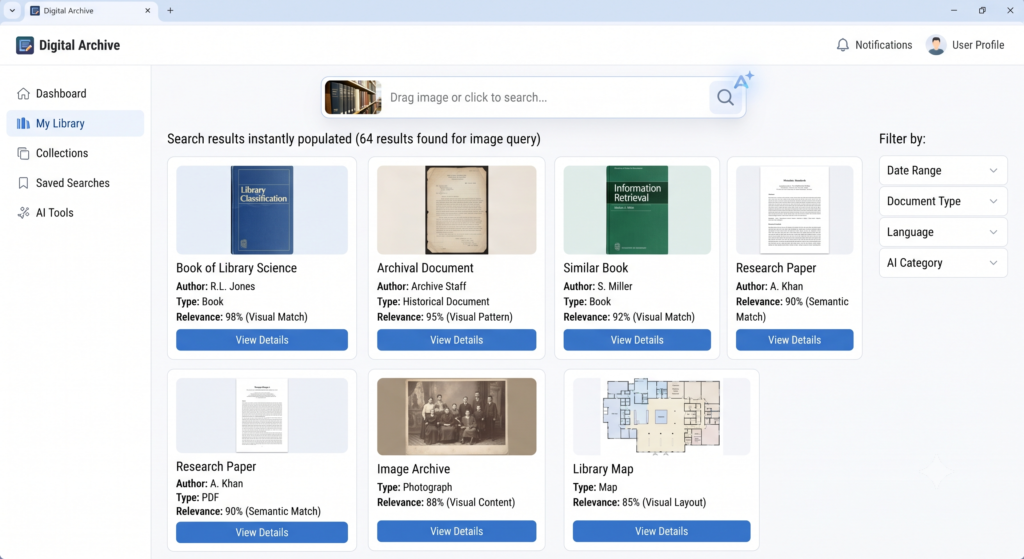Click title 'Image Archive'
The image size is (1024, 559).
pyautogui.click(x=413, y=469)
